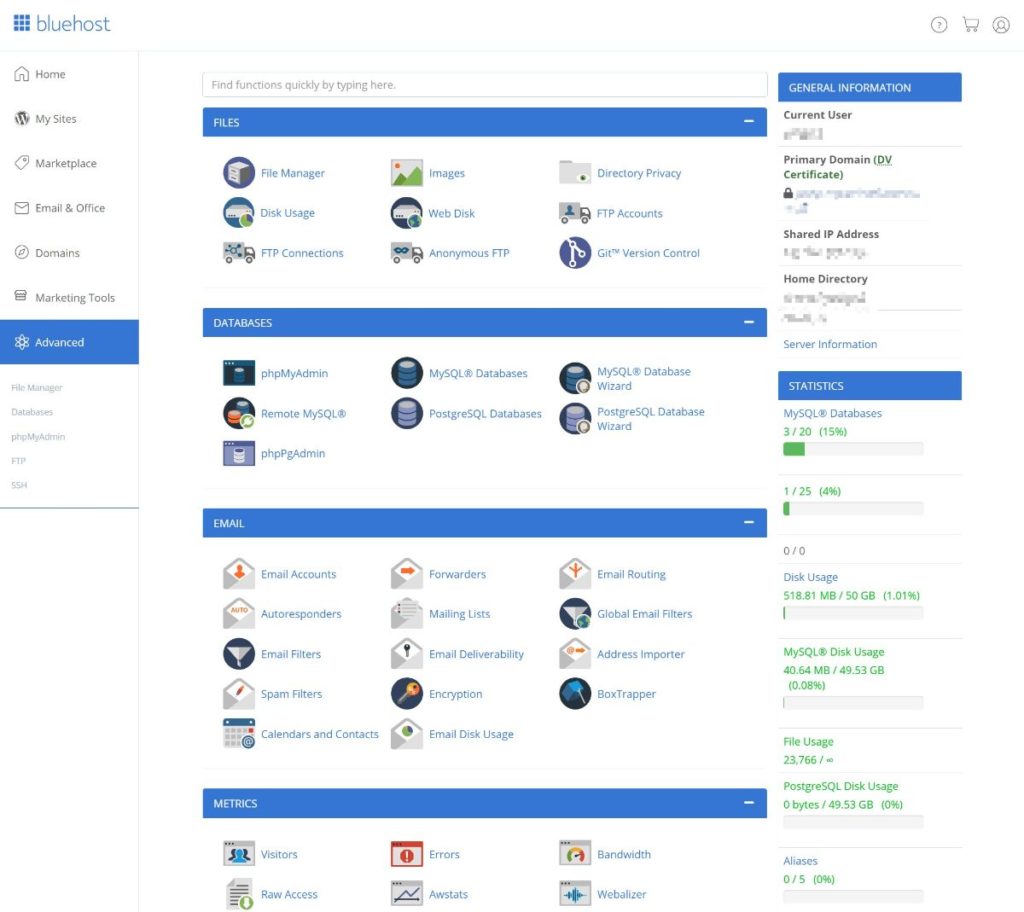Click the Server Information link

click(x=830, y=344)
